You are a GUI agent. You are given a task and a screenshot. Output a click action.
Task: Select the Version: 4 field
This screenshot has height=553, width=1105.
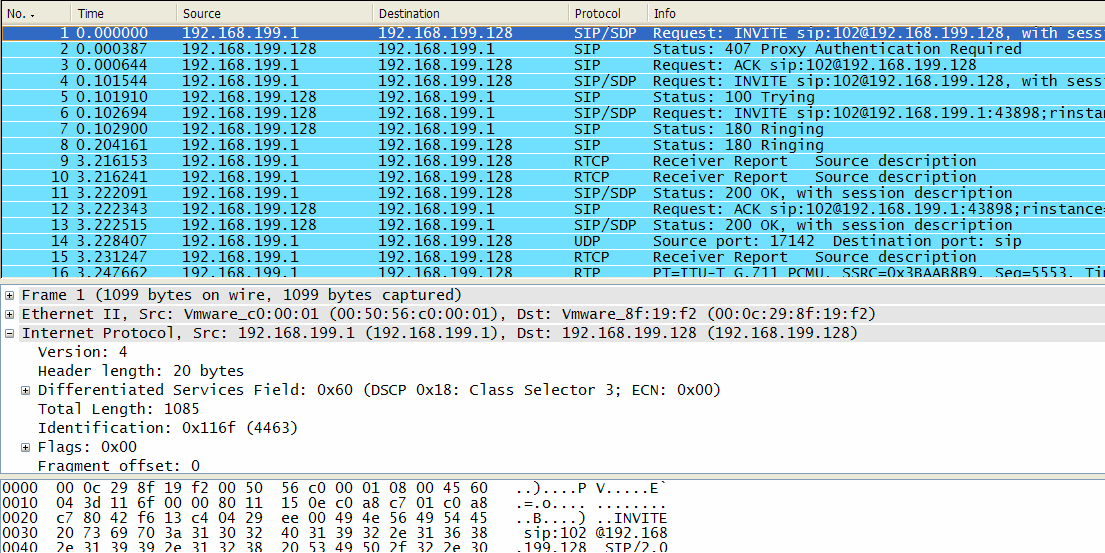82,352
